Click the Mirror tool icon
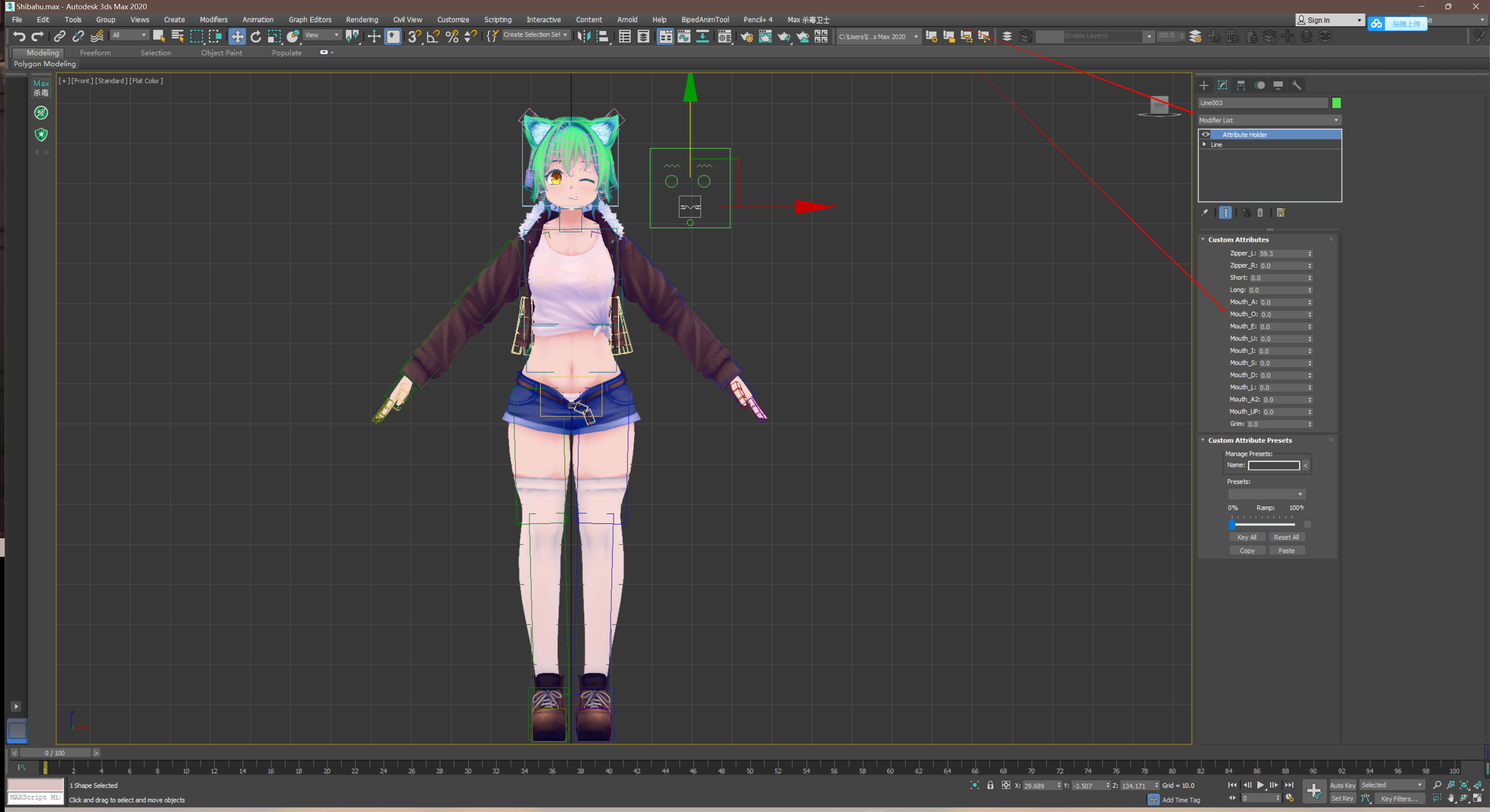The width and height of the screenshot is (1490, 812). [584, 36]
